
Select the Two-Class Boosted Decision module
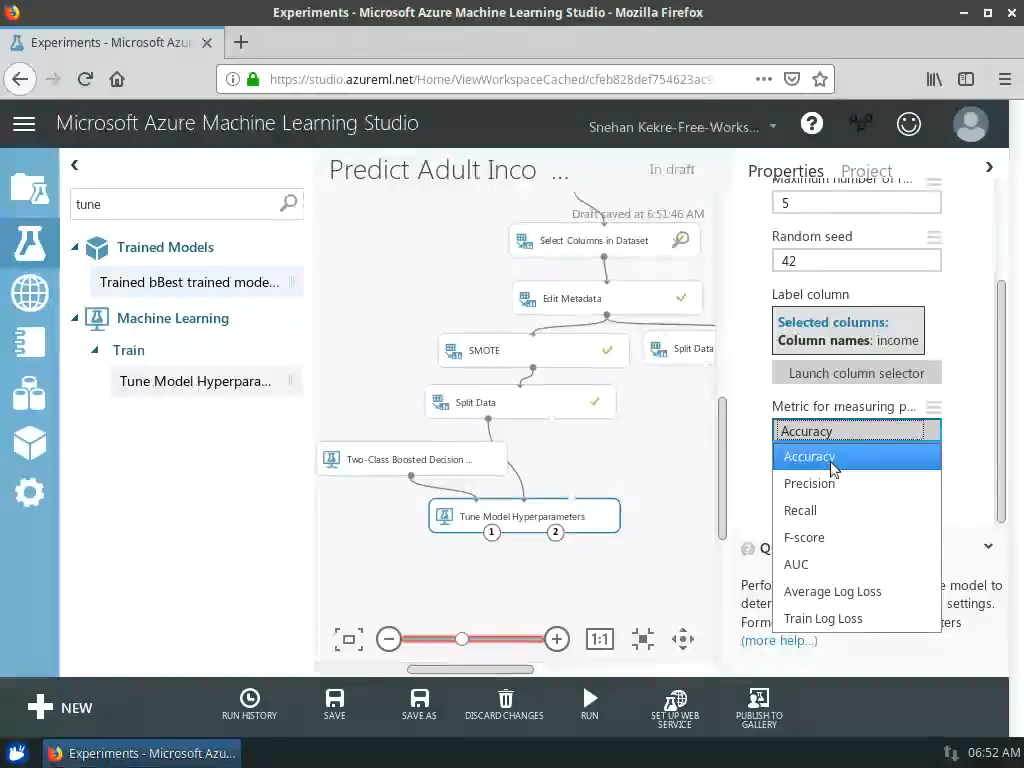[411, 459]
